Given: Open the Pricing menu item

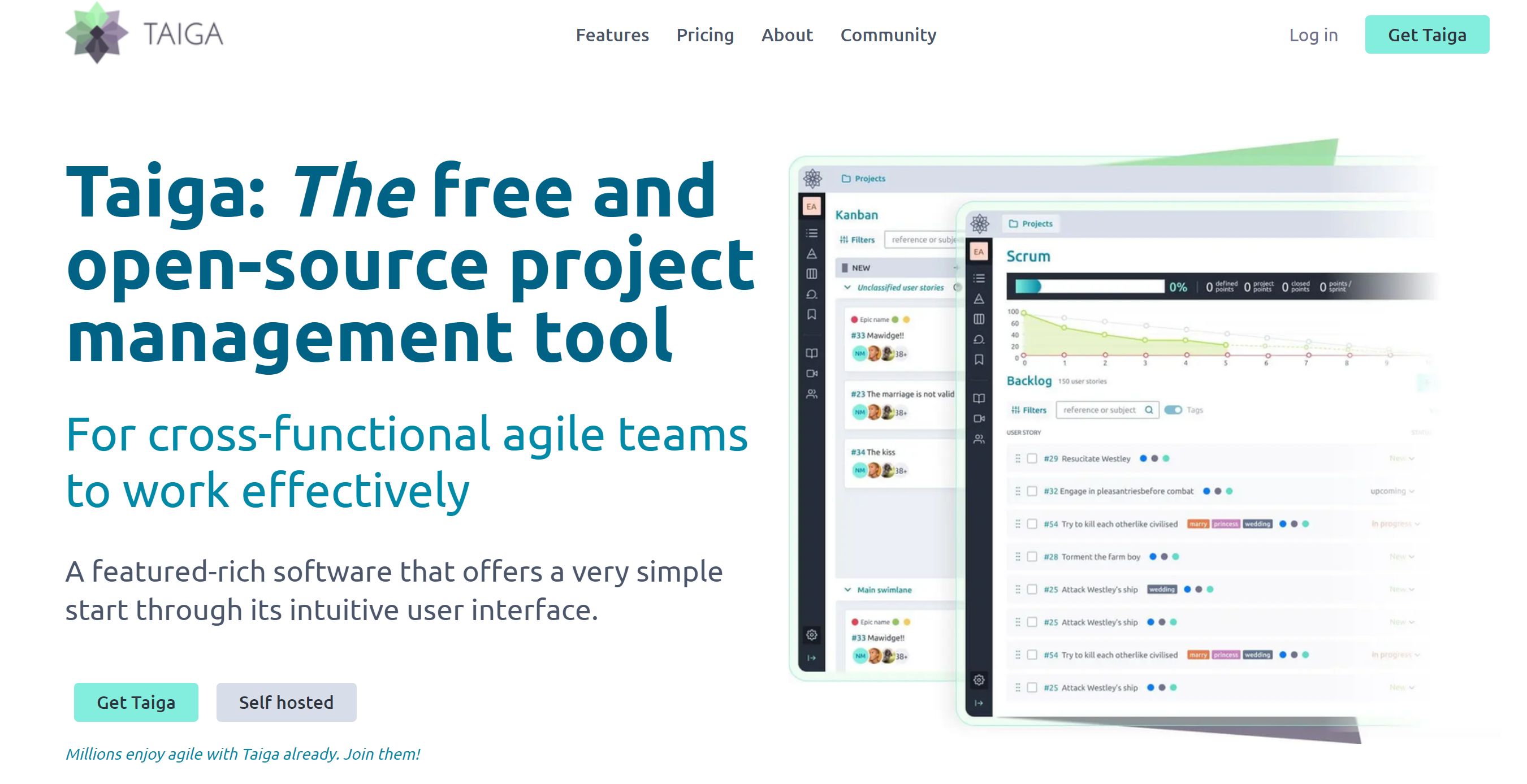Looking at the screenshot, I should (x=705, y=35).
